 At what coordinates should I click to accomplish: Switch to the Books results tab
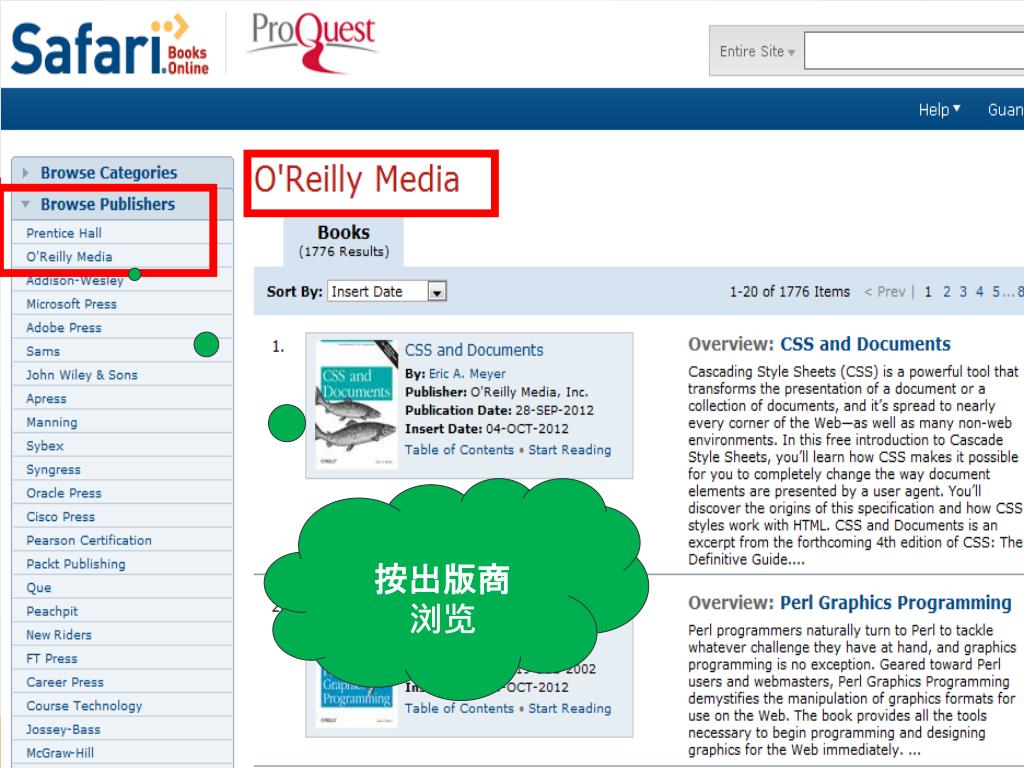point(344,241)
